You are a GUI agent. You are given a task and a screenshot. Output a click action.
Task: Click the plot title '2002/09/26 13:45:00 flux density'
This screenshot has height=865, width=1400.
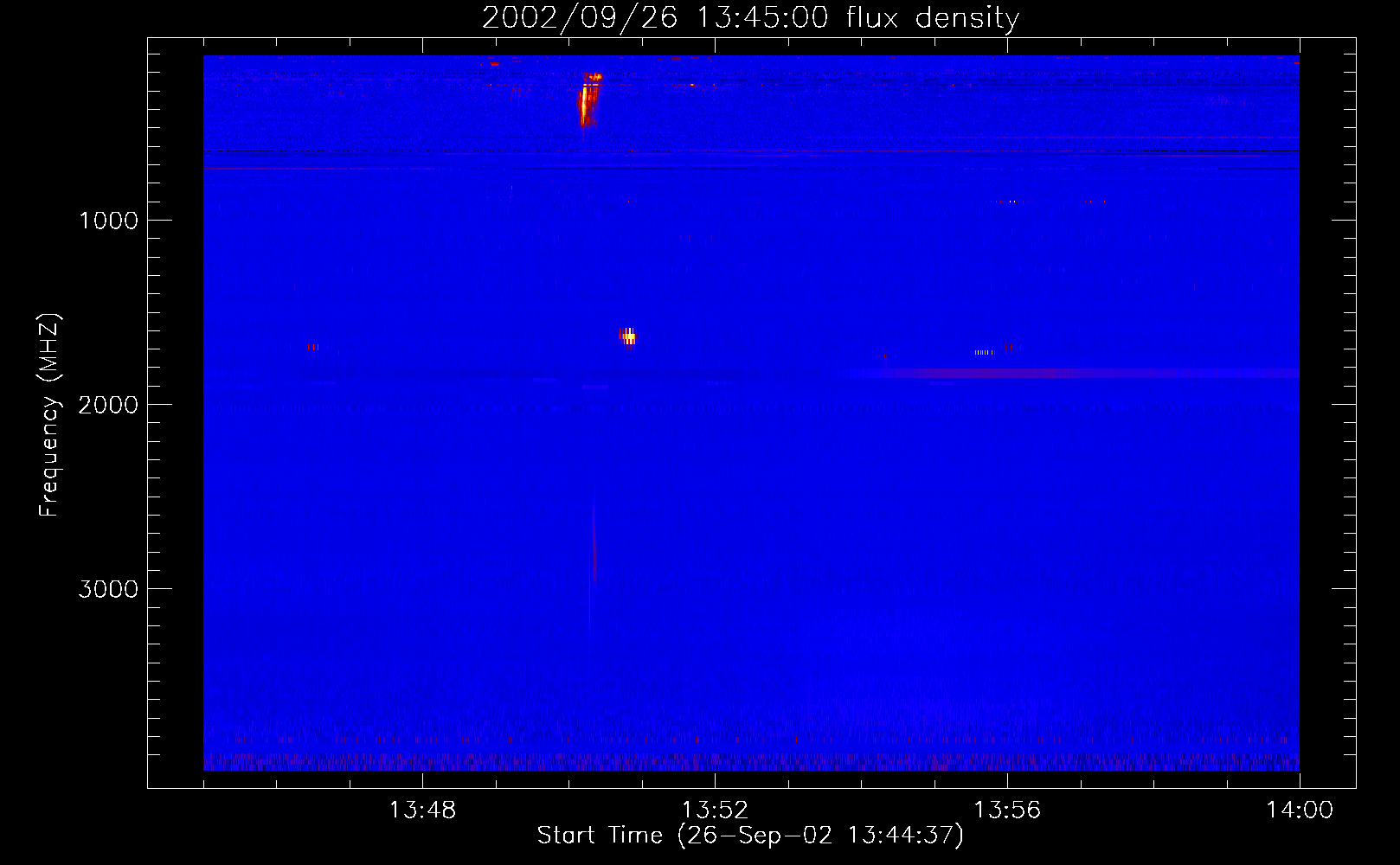click(750, 18)
